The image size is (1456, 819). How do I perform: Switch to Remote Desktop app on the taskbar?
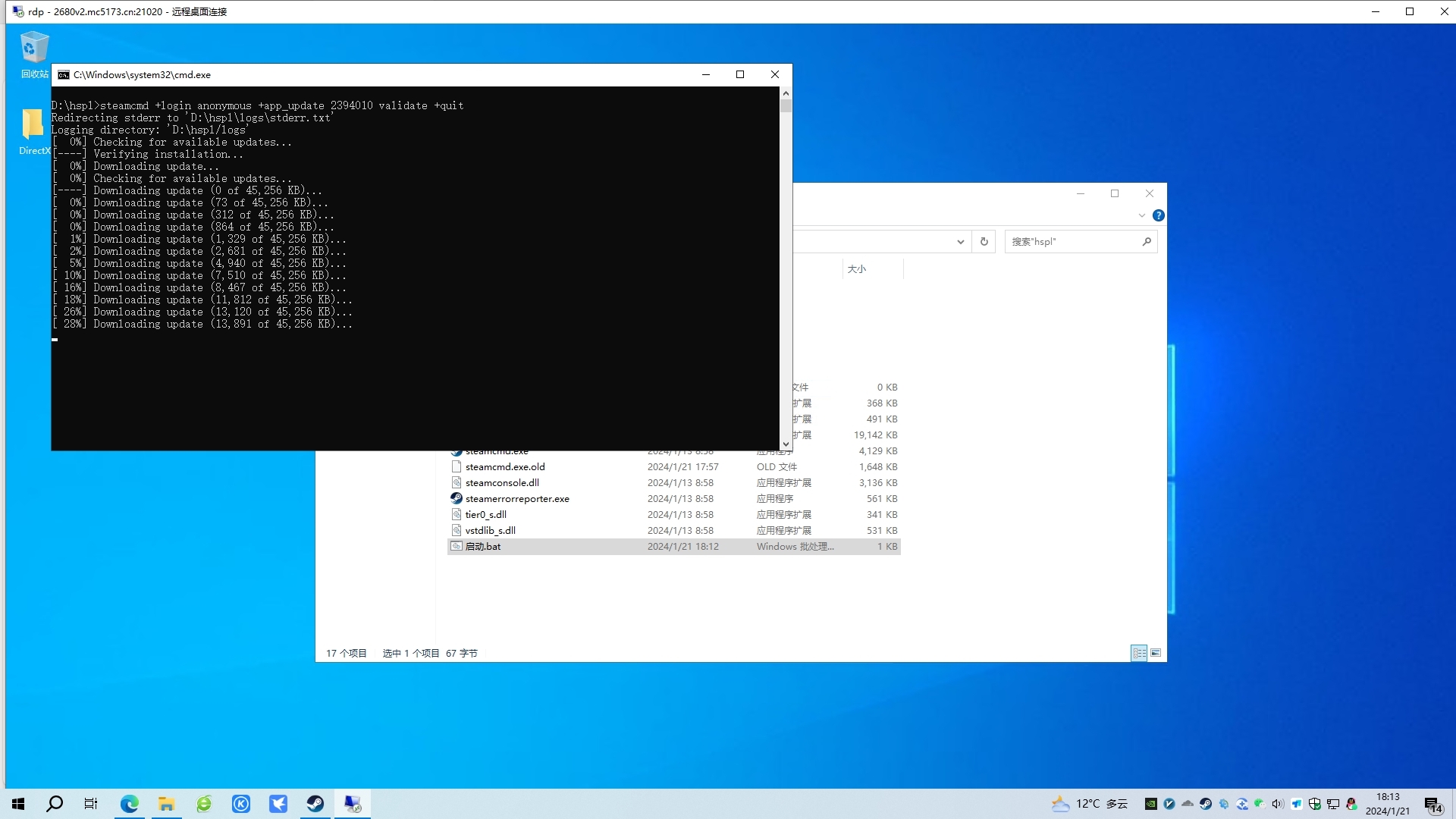point(353,804)
